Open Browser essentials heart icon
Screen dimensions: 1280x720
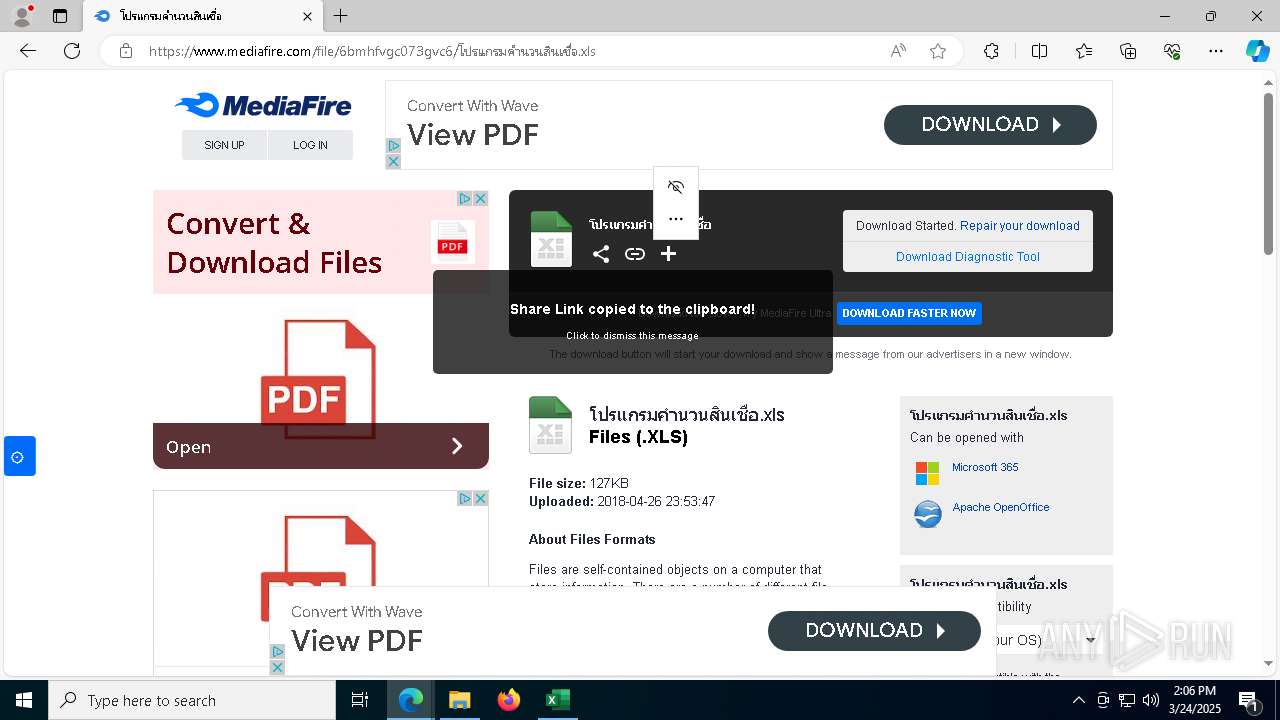point(1172,51)
